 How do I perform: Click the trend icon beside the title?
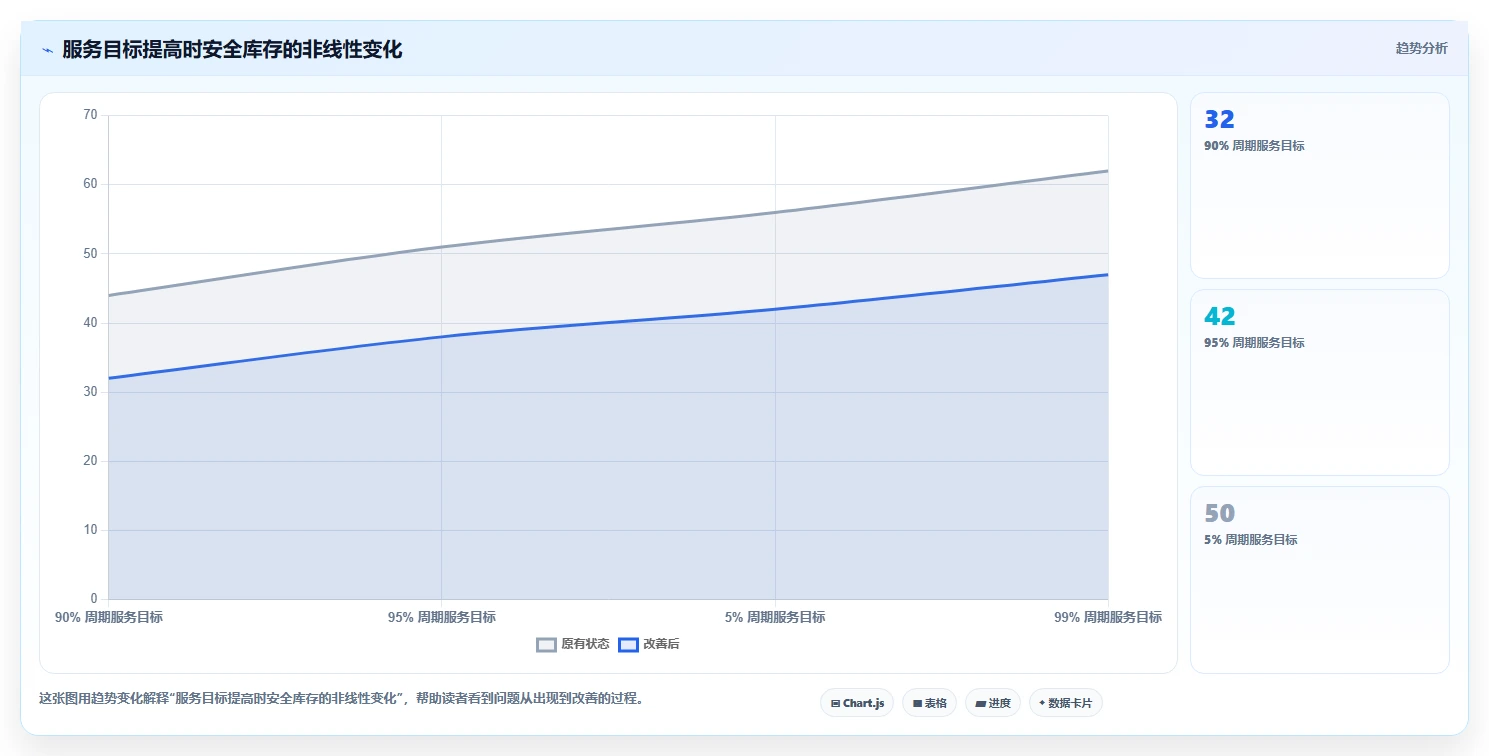tap(47, 50)
